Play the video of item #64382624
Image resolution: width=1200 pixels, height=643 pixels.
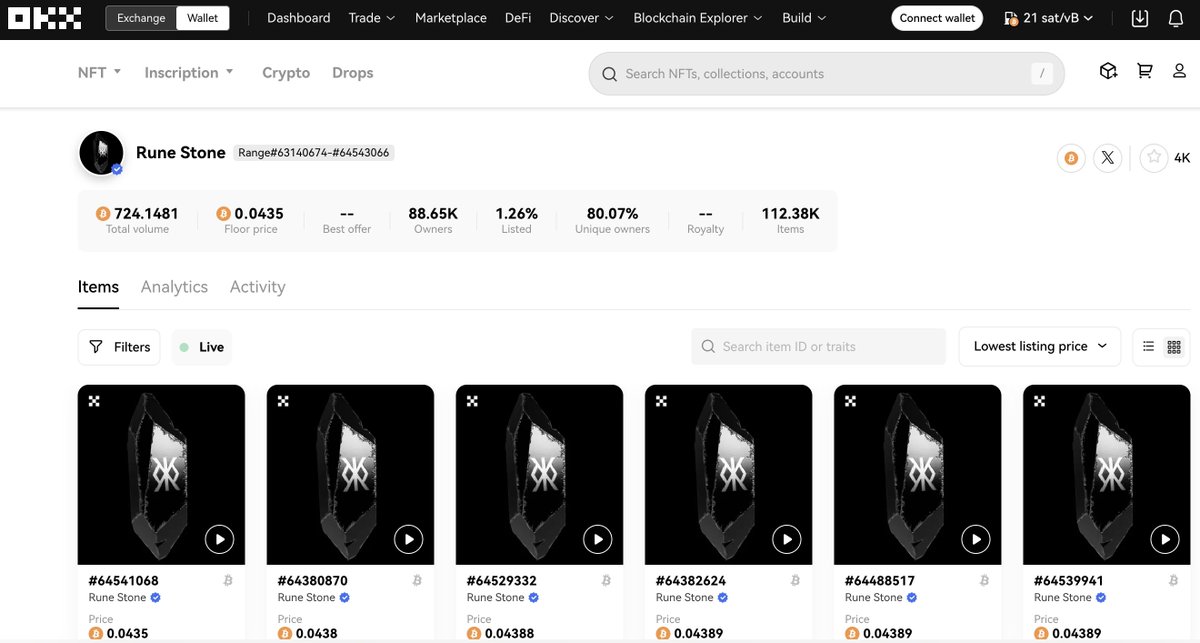pyautogui.click(x=786, y=540)
